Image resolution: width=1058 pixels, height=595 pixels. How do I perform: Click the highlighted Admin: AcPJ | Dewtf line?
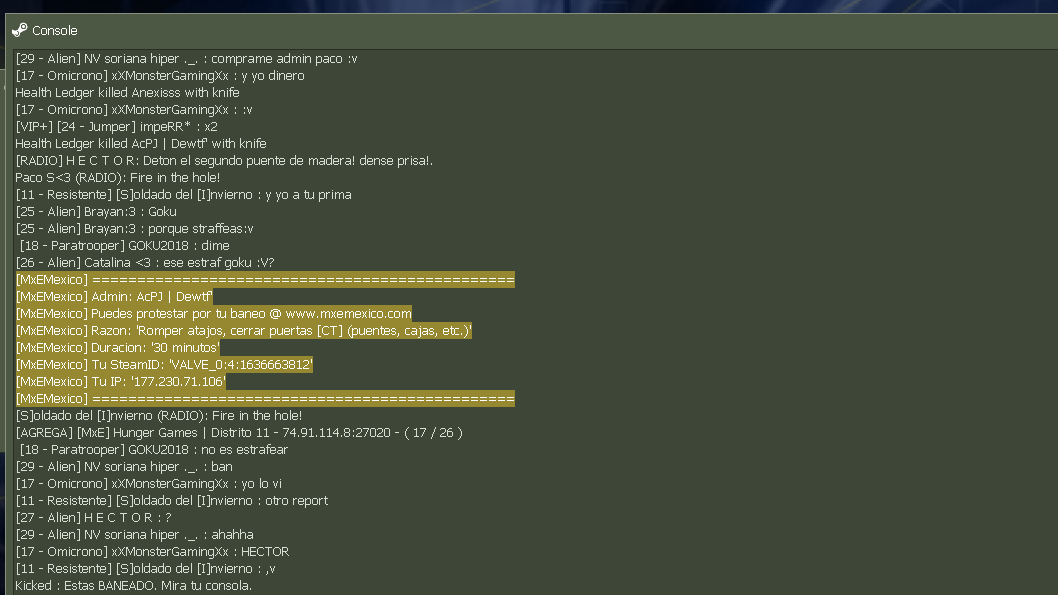(x=114, y=297)
